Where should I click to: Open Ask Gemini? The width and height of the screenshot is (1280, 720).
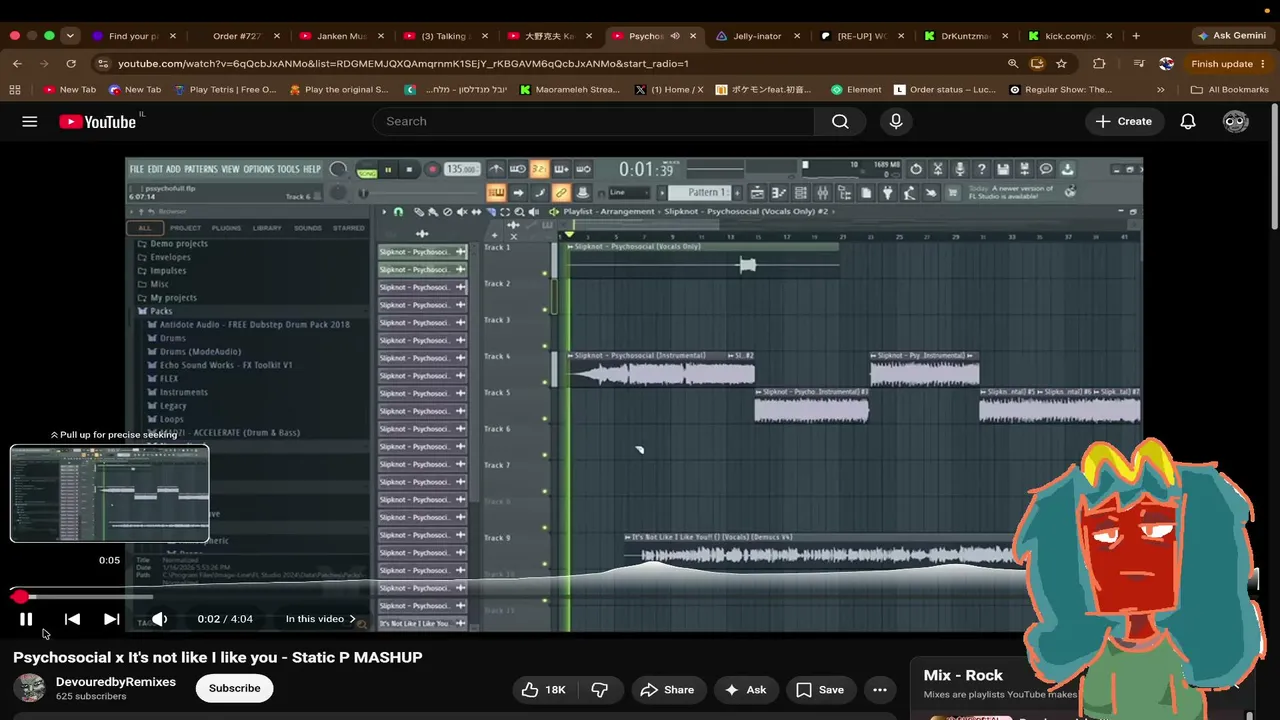point(1232,36)
